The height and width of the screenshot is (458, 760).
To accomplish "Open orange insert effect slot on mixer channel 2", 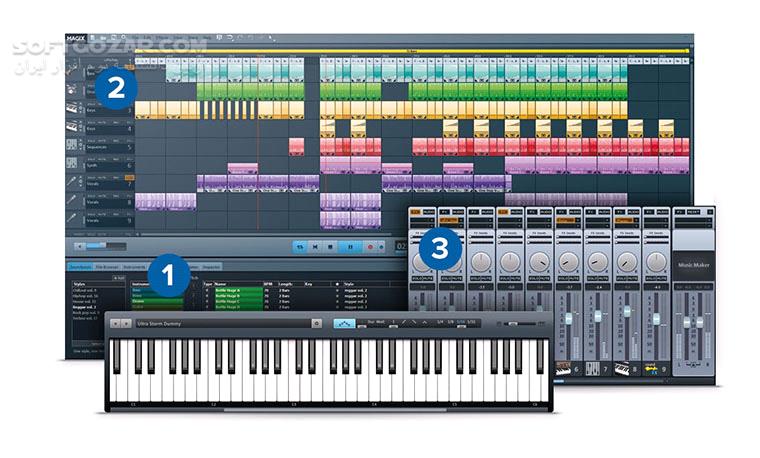I will (x=449, y=220).
